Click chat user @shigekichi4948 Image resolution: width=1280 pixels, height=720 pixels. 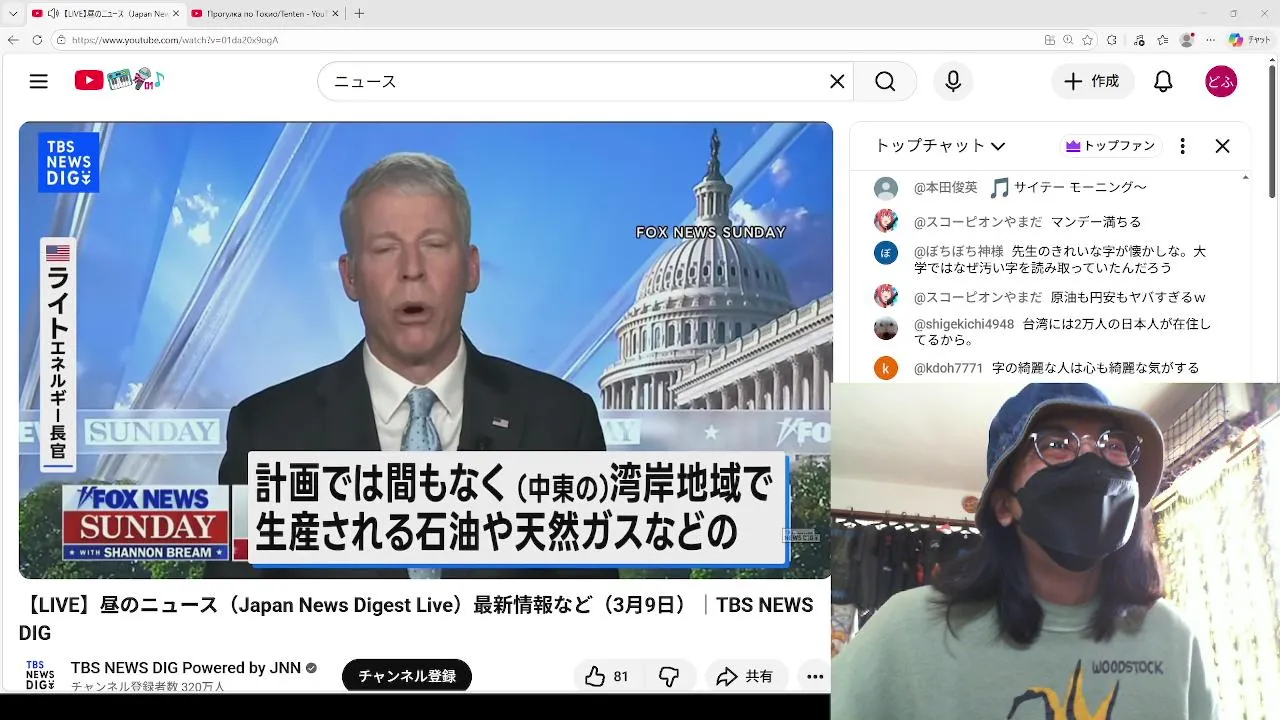click(964, 324)
